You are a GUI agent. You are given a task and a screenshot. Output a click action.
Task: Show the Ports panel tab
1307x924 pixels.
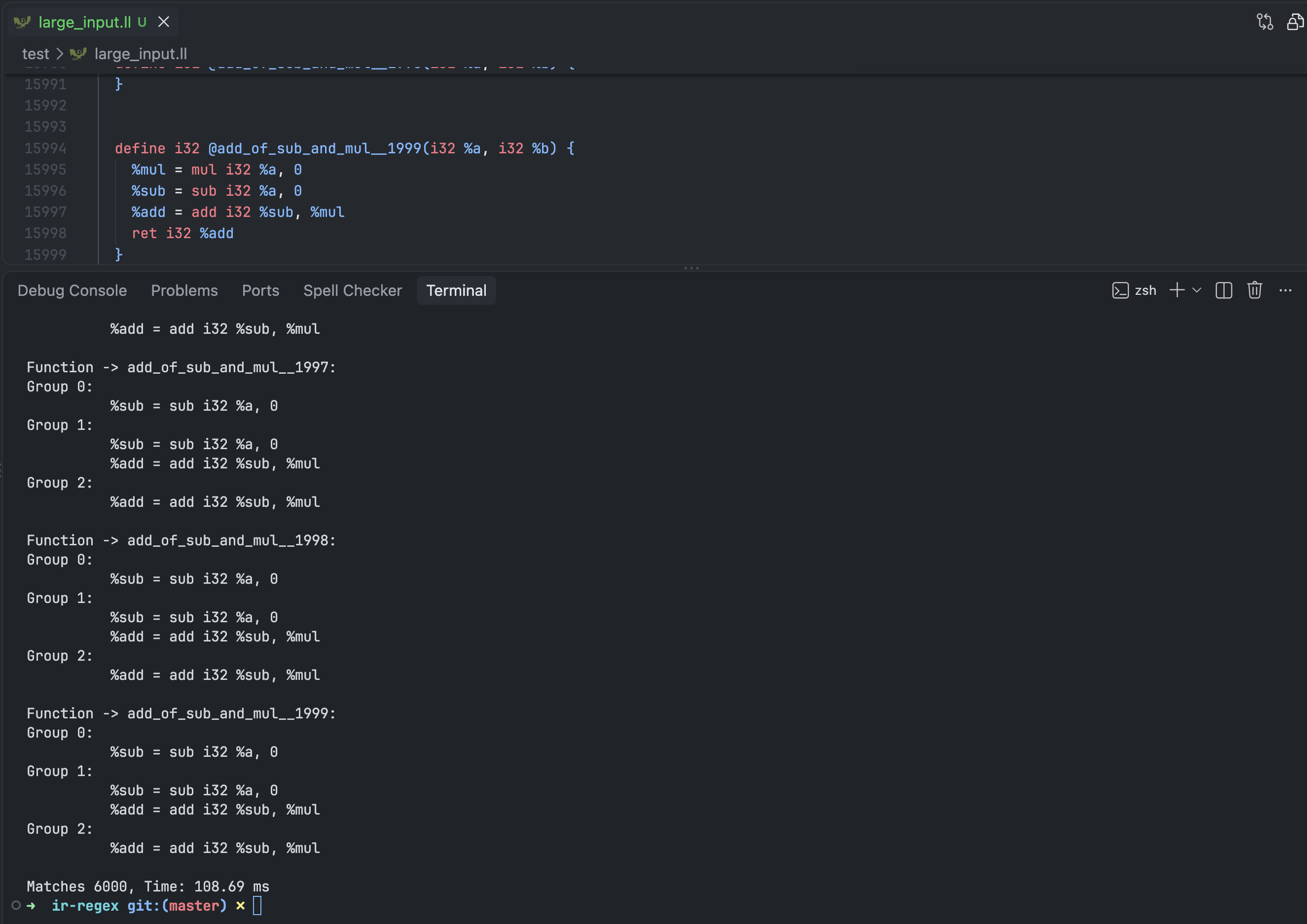click(261, 291)
